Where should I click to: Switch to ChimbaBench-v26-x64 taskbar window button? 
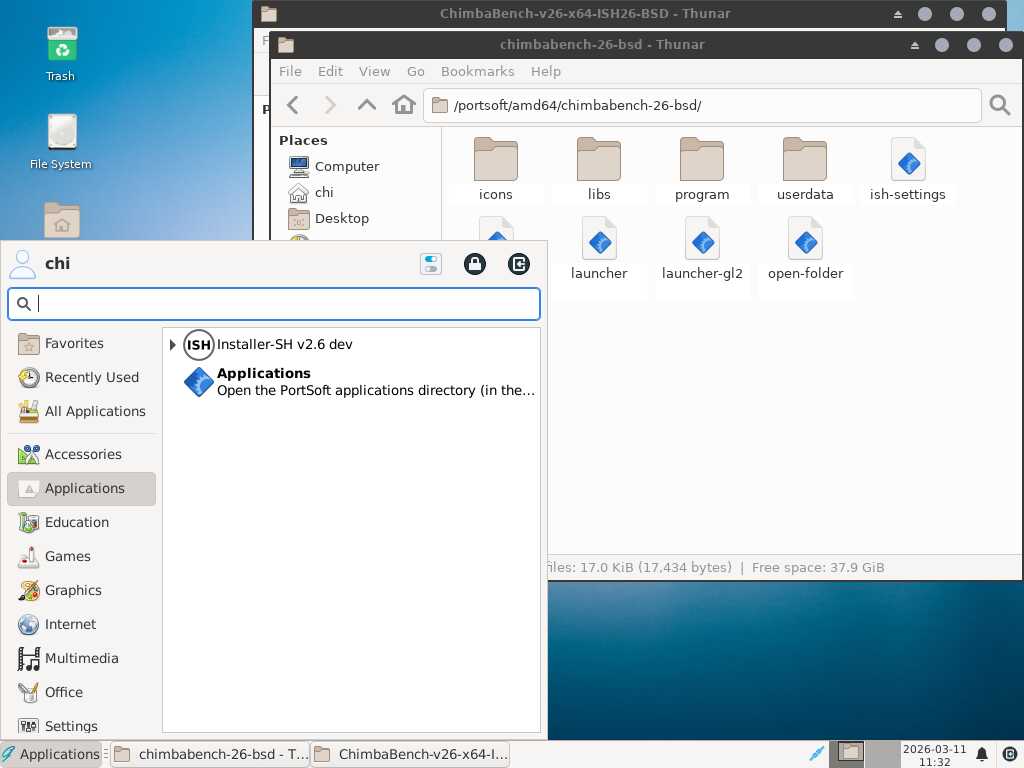click(x=411, y=754)
